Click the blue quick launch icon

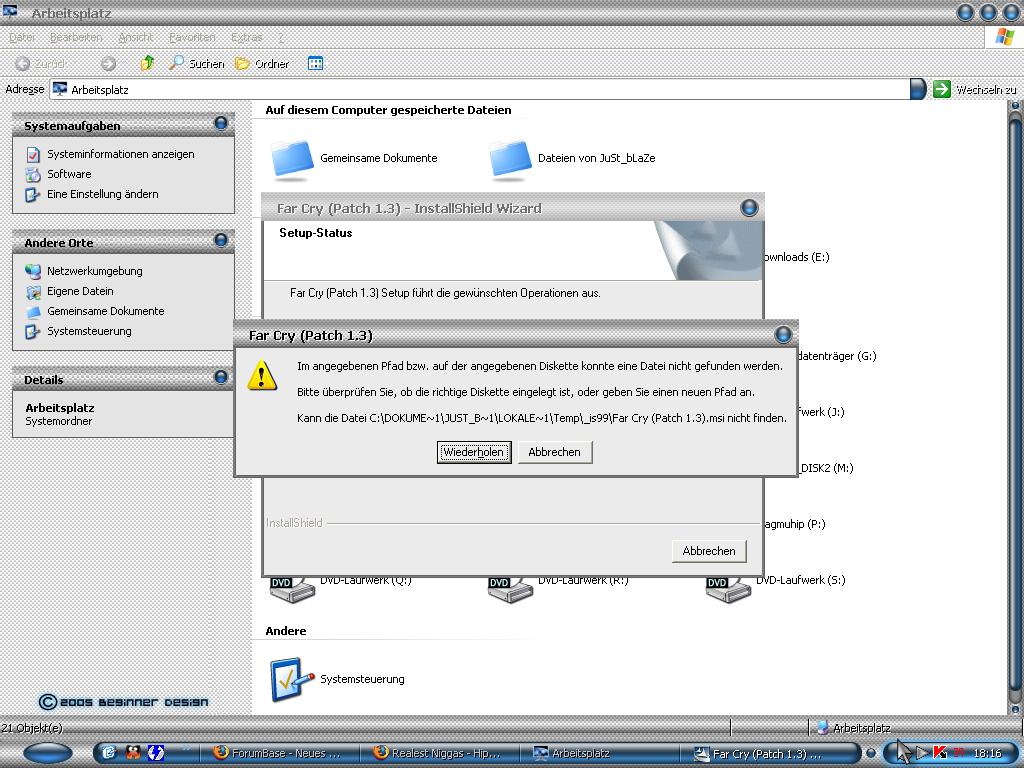pos(156,753)
